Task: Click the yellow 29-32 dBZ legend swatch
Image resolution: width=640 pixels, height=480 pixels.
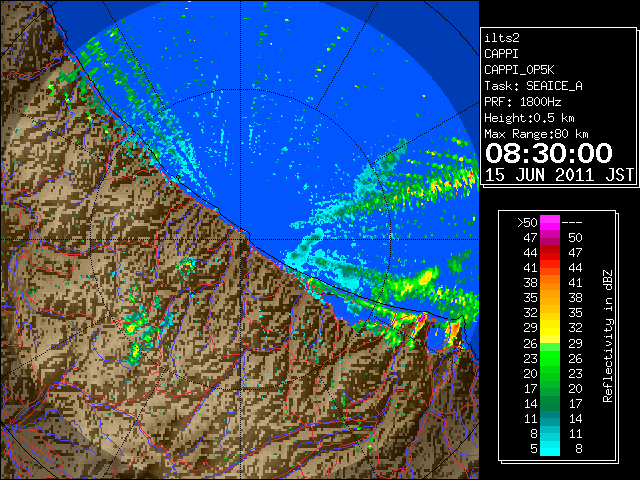Action: pyautogui.click(x=550, y=328)
